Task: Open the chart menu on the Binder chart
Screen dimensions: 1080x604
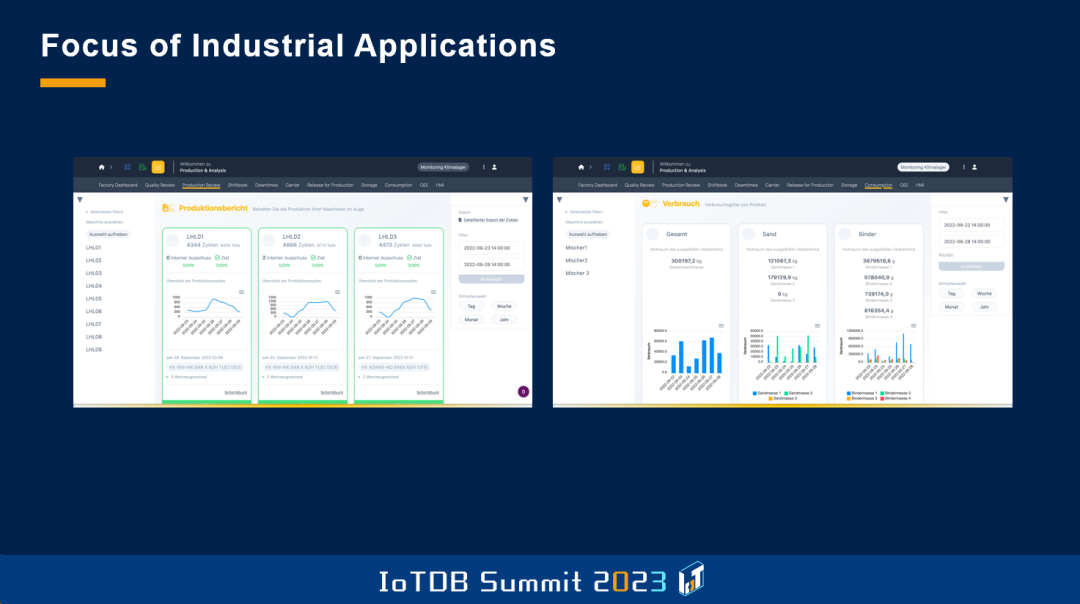Action: pos(913,325)
